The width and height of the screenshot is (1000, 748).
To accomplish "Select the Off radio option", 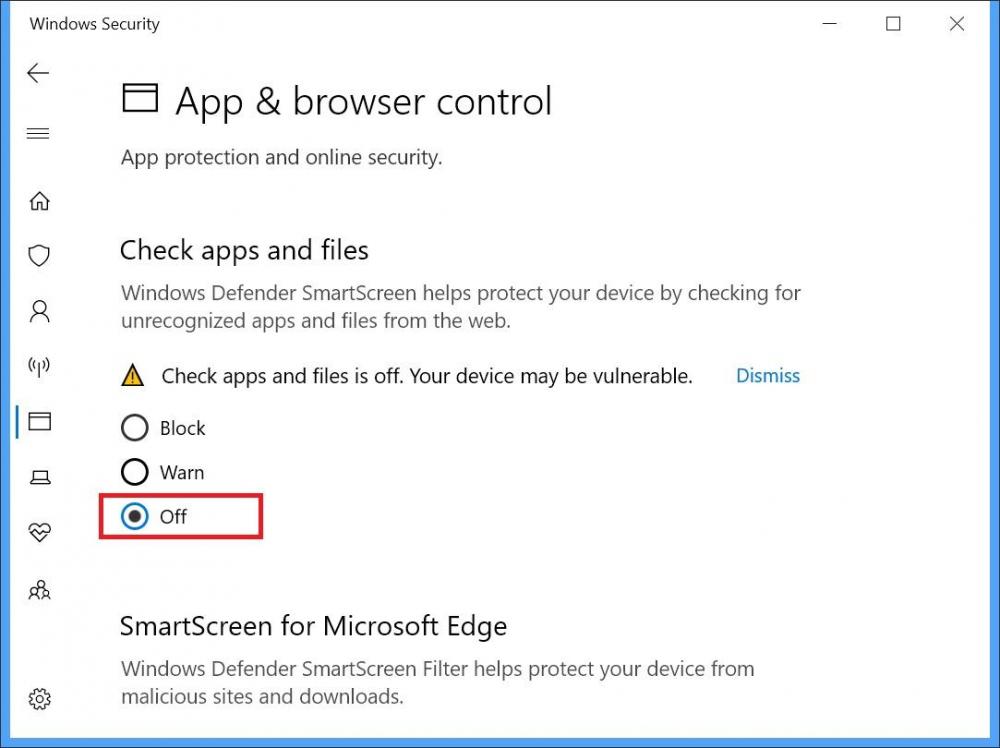I will click(154, 516).
